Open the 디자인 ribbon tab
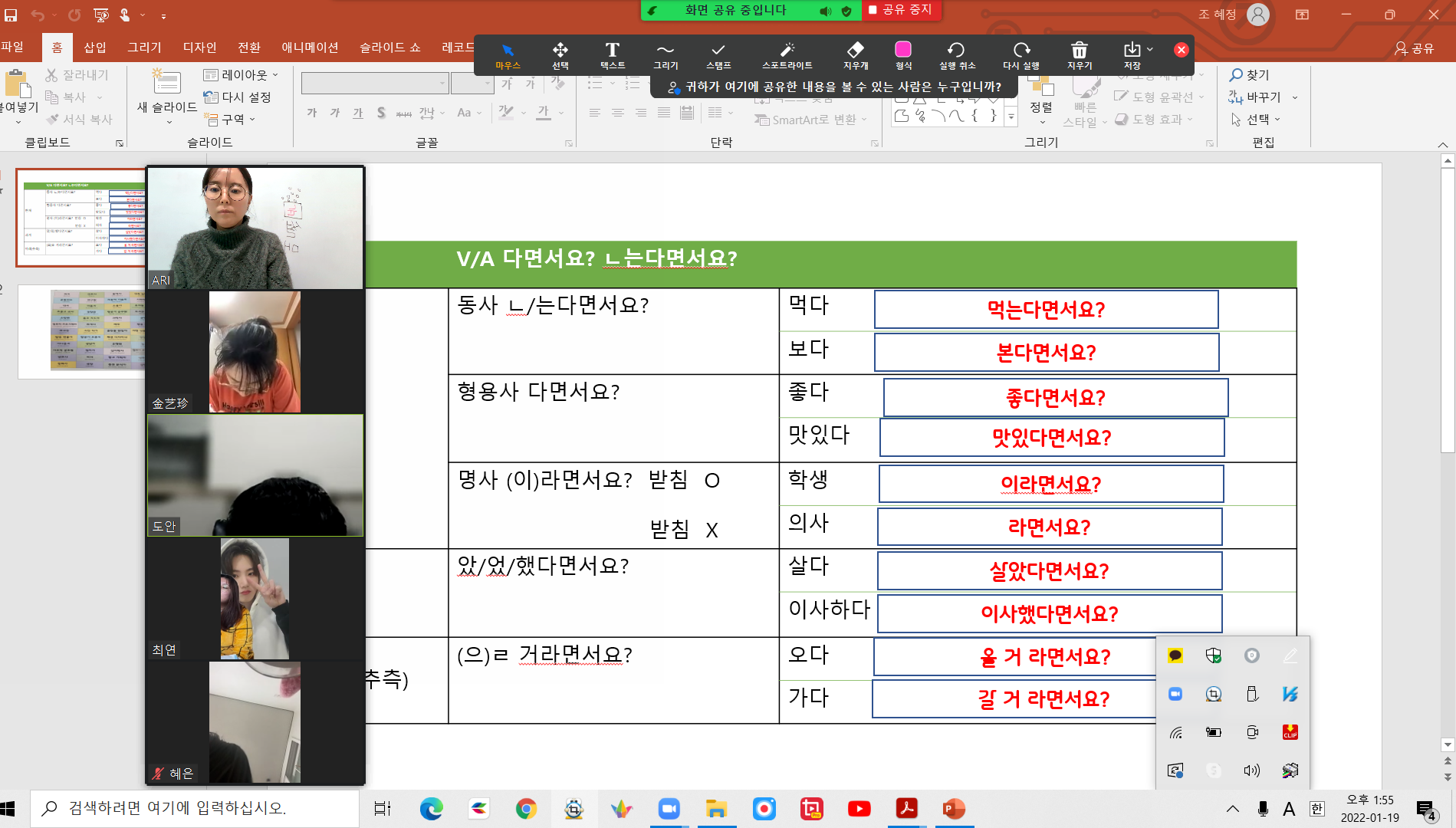This screenshot has height=828, width=1456. click(199, 48)
